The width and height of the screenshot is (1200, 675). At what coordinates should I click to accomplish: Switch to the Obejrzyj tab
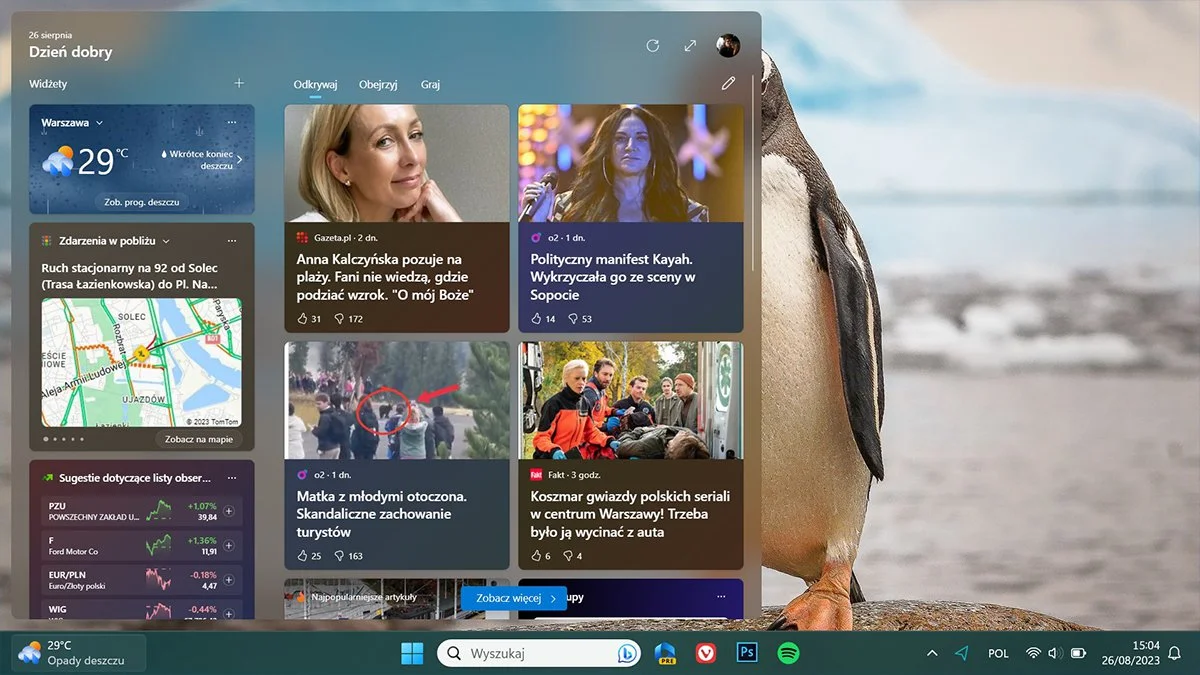378,84
